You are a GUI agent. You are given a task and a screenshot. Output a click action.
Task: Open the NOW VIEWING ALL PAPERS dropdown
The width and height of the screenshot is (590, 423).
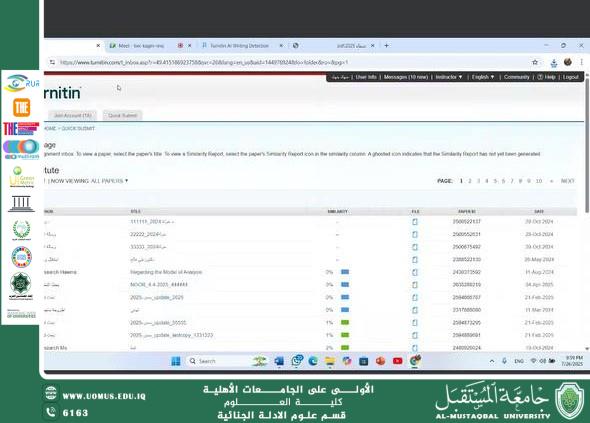(x=90, y=181)
